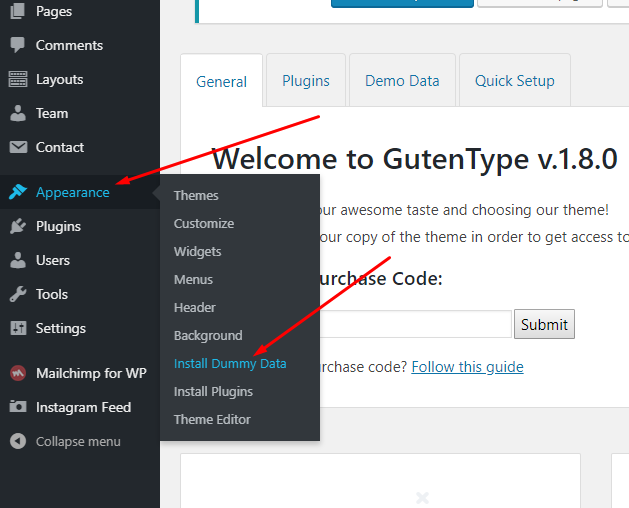Click the Plugins plug icon

(x=18, y=226)
